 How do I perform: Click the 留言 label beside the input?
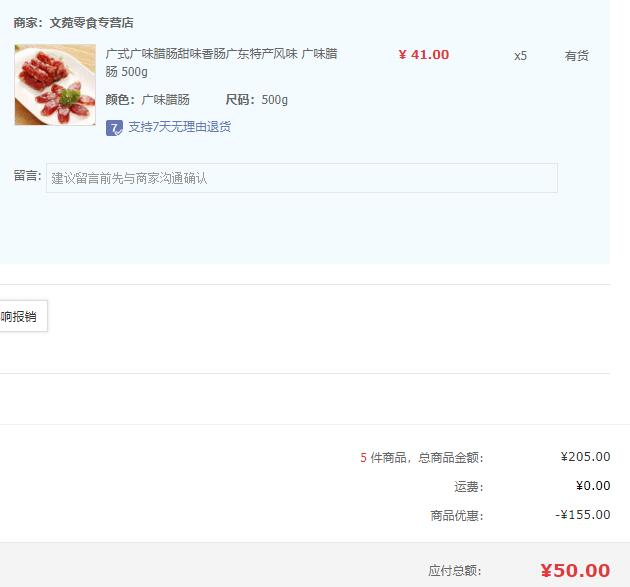click(28, 176)
